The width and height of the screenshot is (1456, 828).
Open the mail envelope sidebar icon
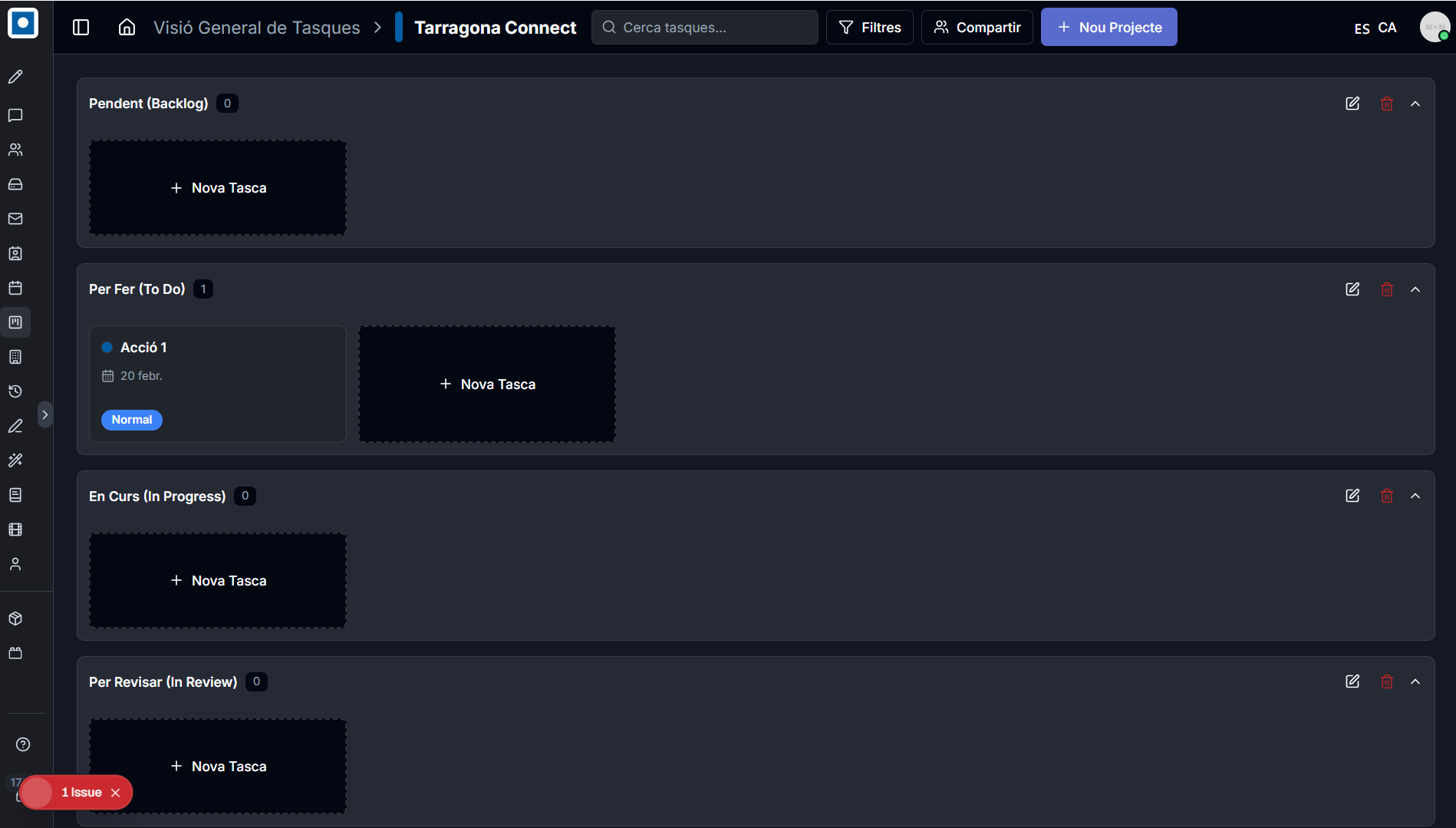coord(15,219)
